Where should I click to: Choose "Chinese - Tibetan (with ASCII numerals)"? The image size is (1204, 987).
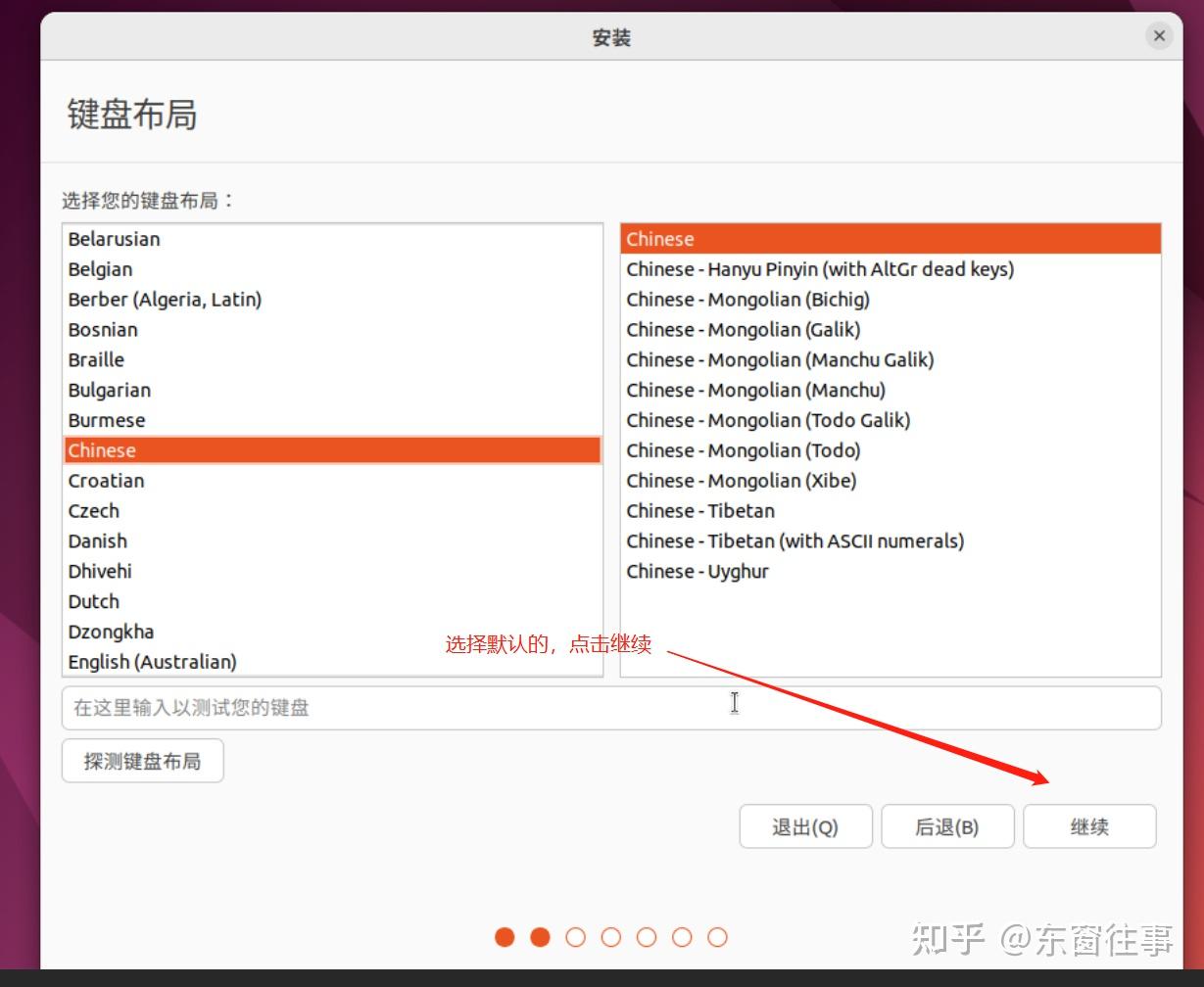(795, 540)
